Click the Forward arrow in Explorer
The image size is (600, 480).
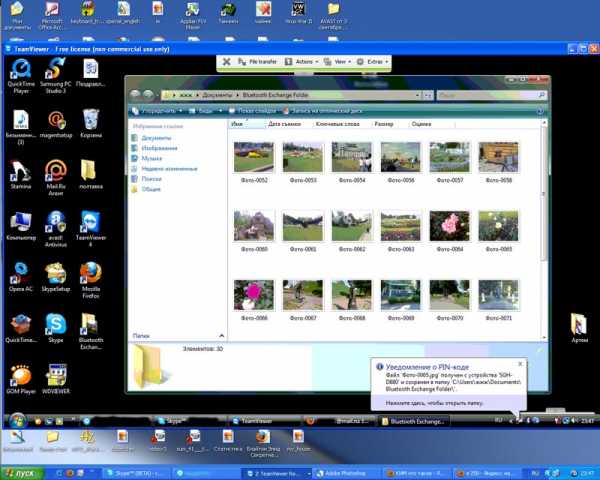[x=148, y=95]
